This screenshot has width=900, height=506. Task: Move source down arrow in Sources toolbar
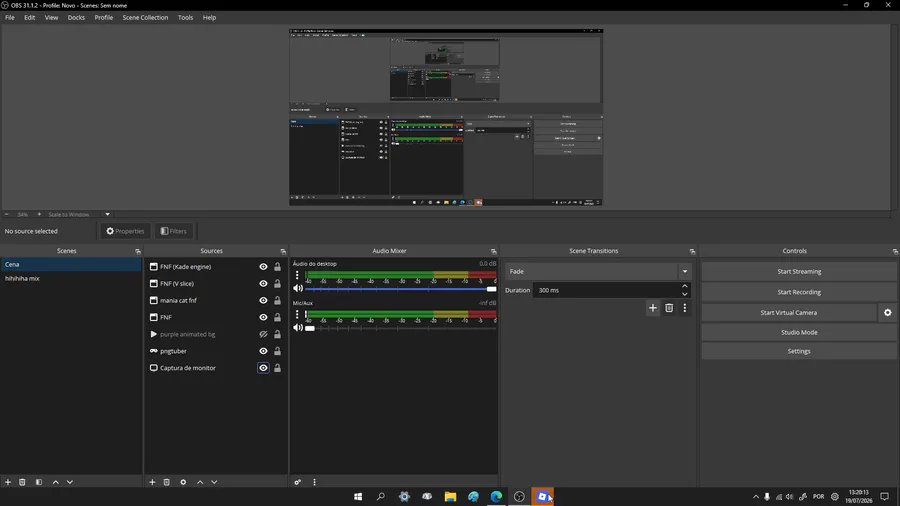pyautogui.click(x=214, y=482)
